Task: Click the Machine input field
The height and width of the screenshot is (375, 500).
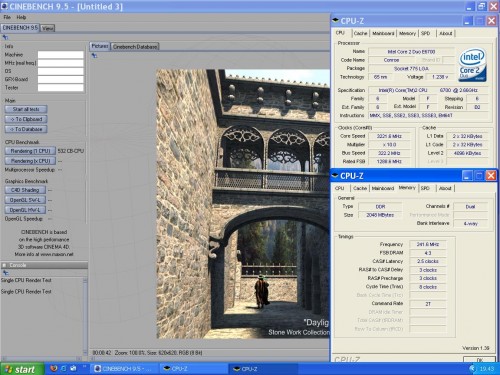Action: click(60, 55)
